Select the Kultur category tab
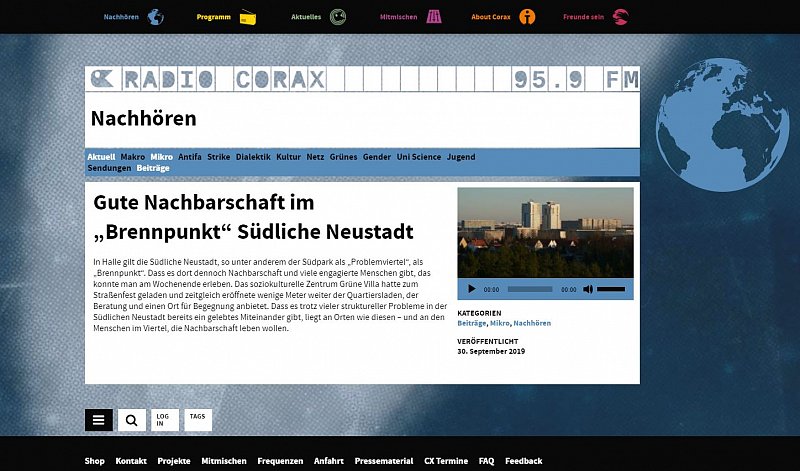The height and width of the screenshot is (471, 800). pos(288,157)
